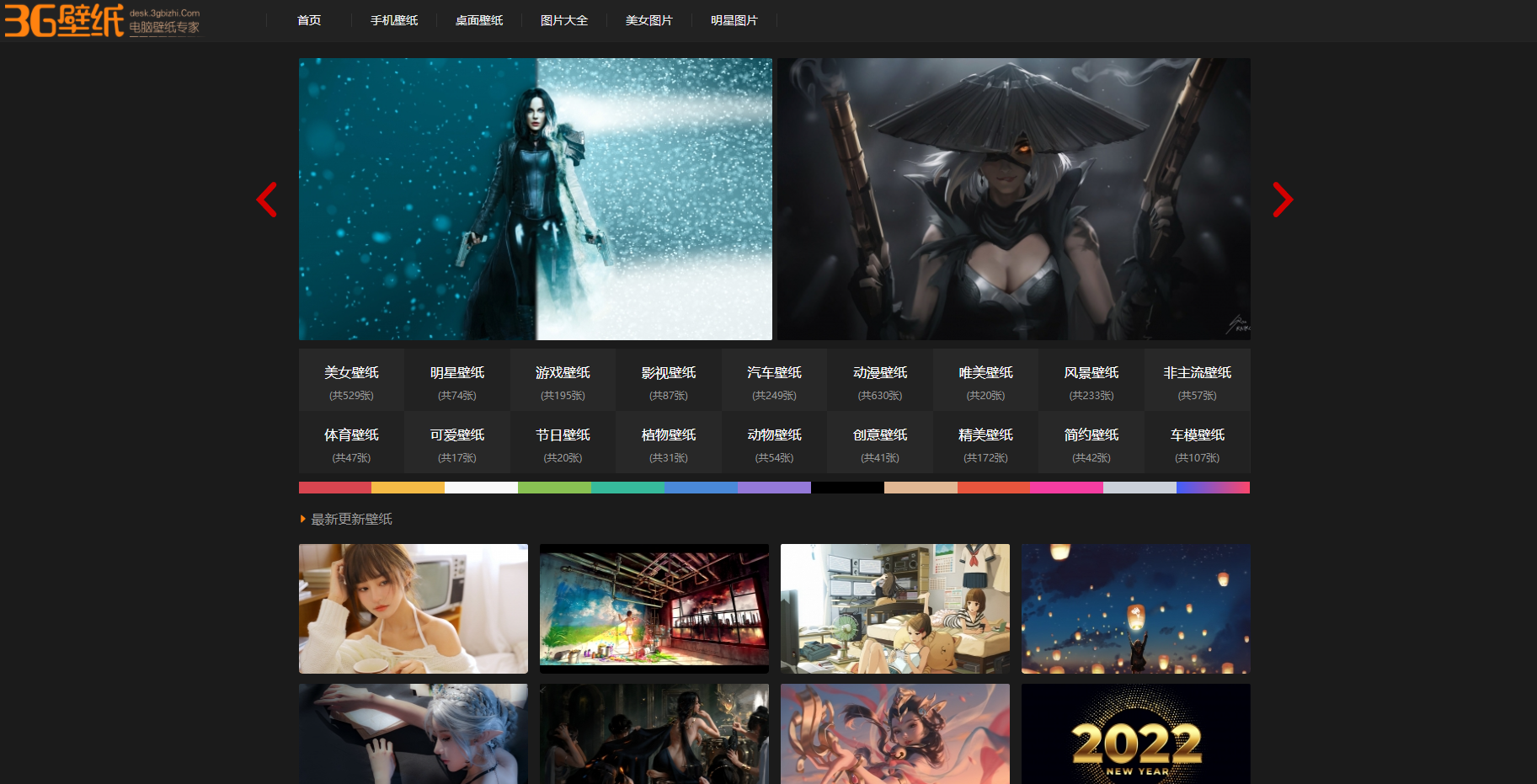Browse the 风景壁纸 category
The height and width of the screenshot is (784, 1537).
(1091, 381)
